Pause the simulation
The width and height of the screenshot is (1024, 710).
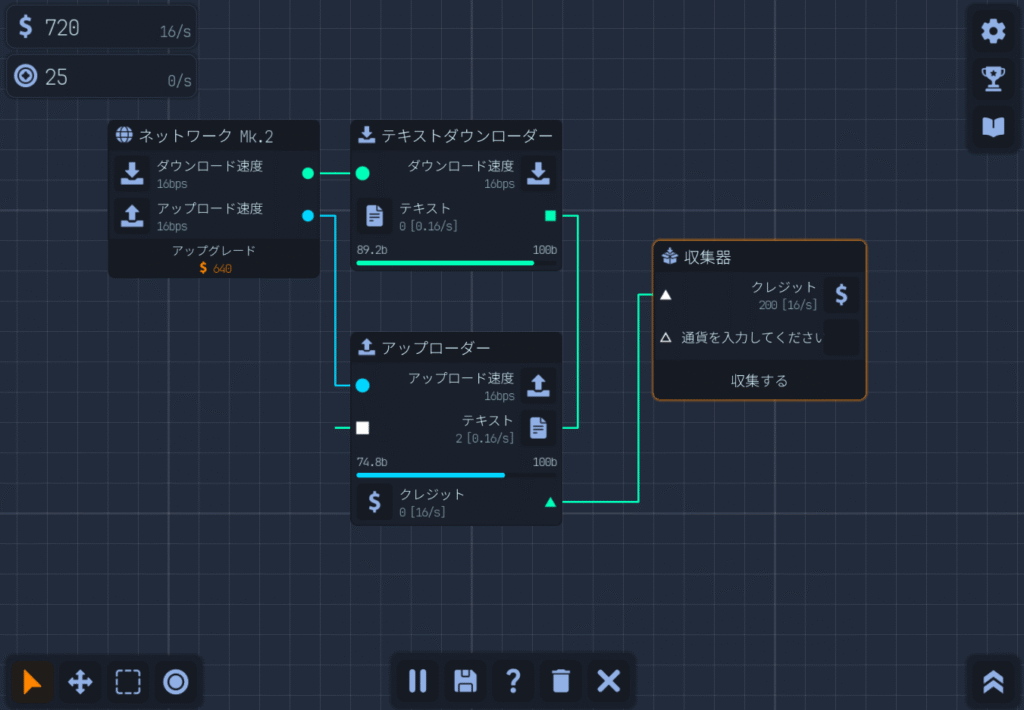[x=417, y=681]
